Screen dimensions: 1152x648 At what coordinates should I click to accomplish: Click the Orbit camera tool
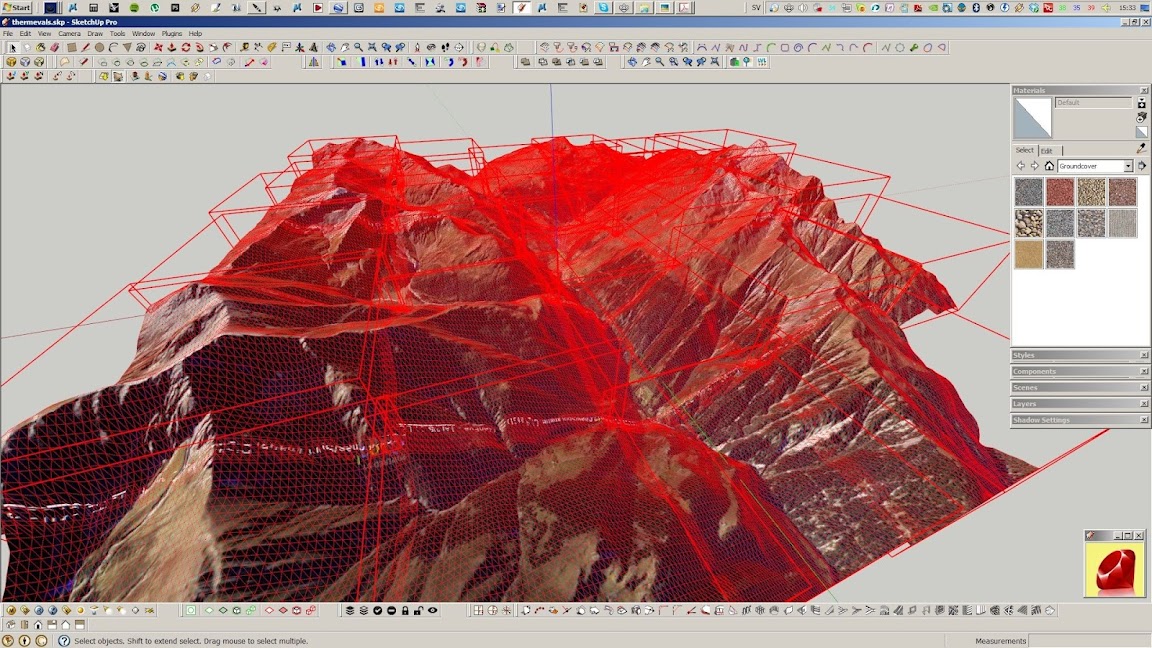[x=331, y=47]
